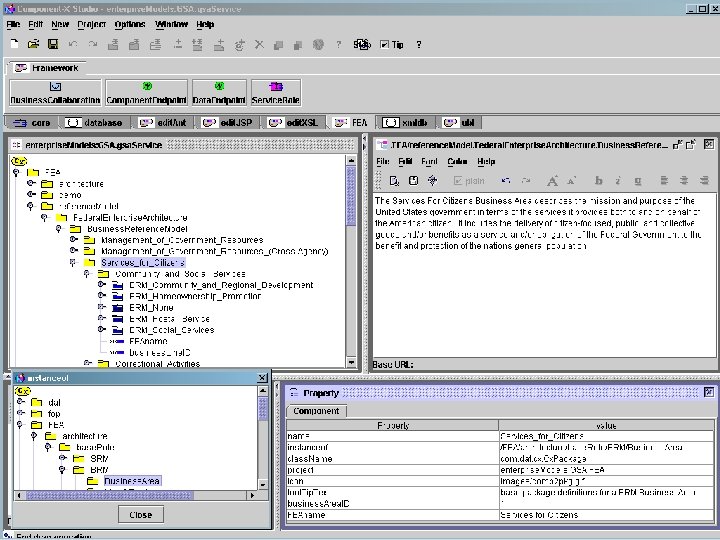Collapse the root FEA folder node
The height and width of the screenshot is (540, 720).
[x=16, y=172]
